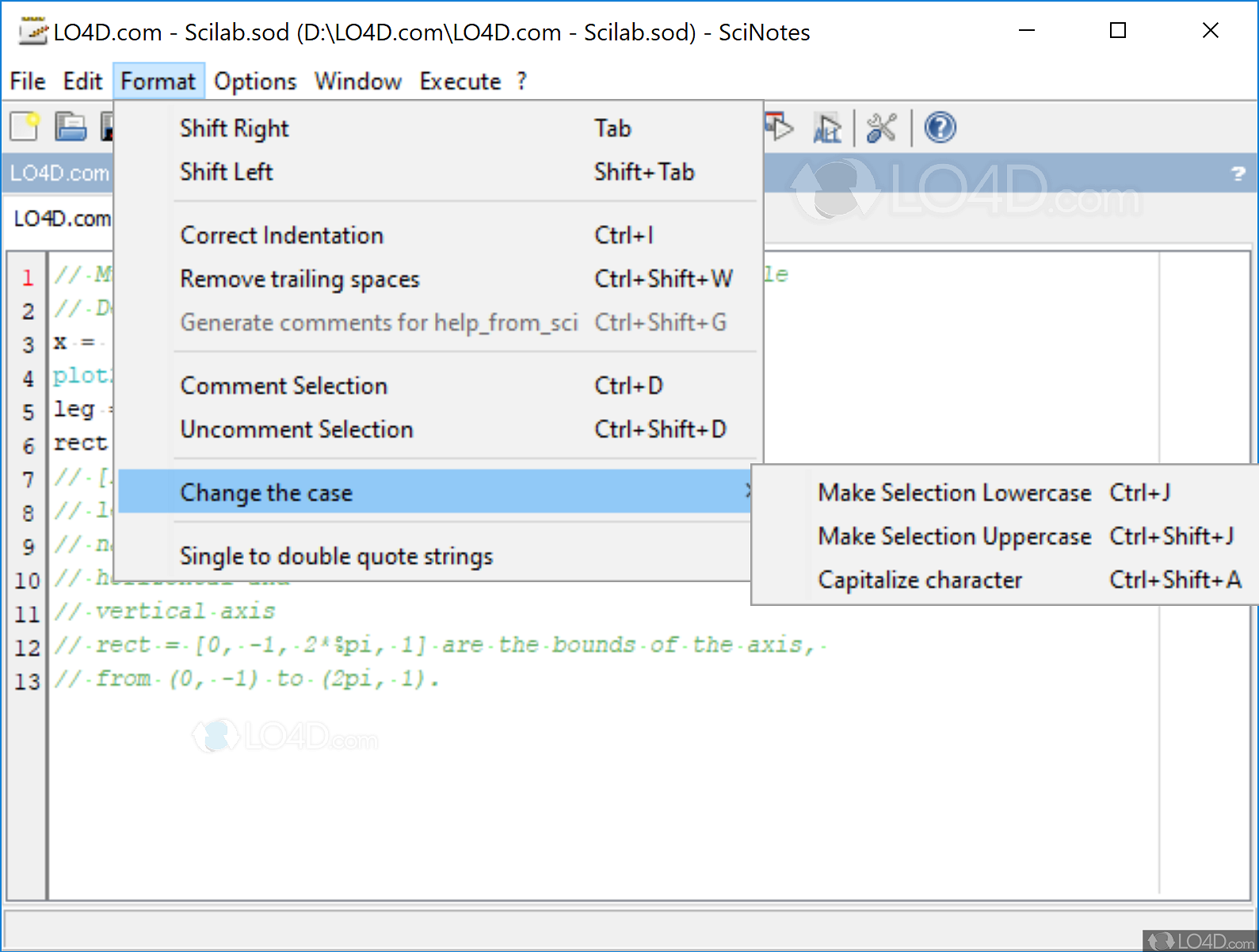
Task: Select Shift Right in the Format menu
Action: point(235,128)
